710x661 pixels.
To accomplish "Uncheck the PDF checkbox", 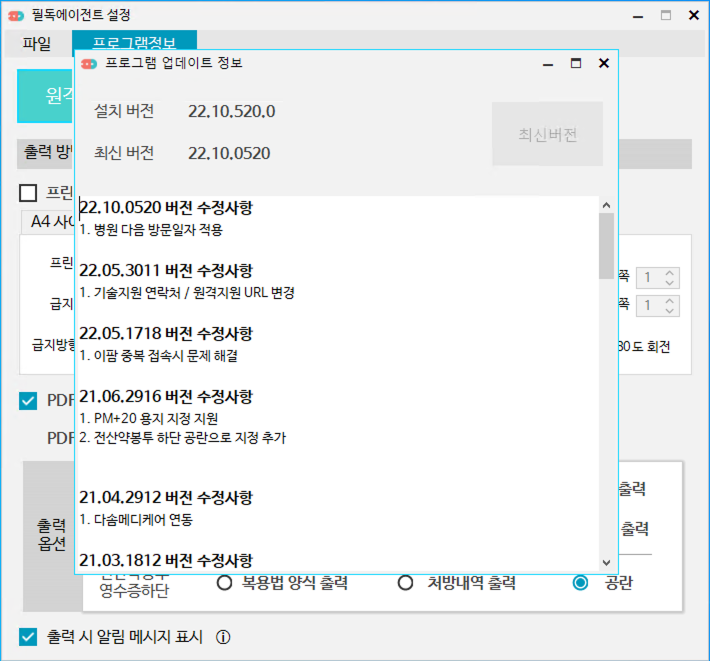I will [28, 401].
